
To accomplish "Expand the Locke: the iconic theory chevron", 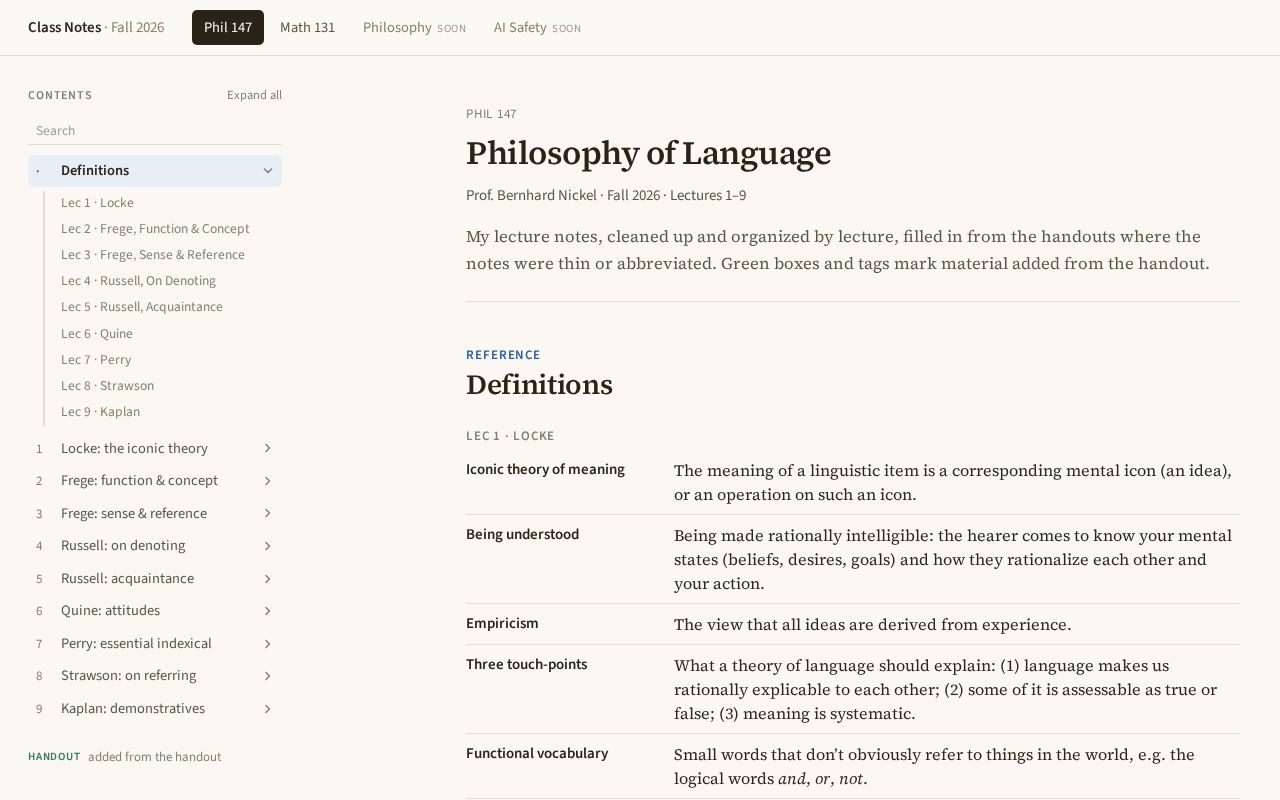I will pyautogui.click(x=268, y=448).
